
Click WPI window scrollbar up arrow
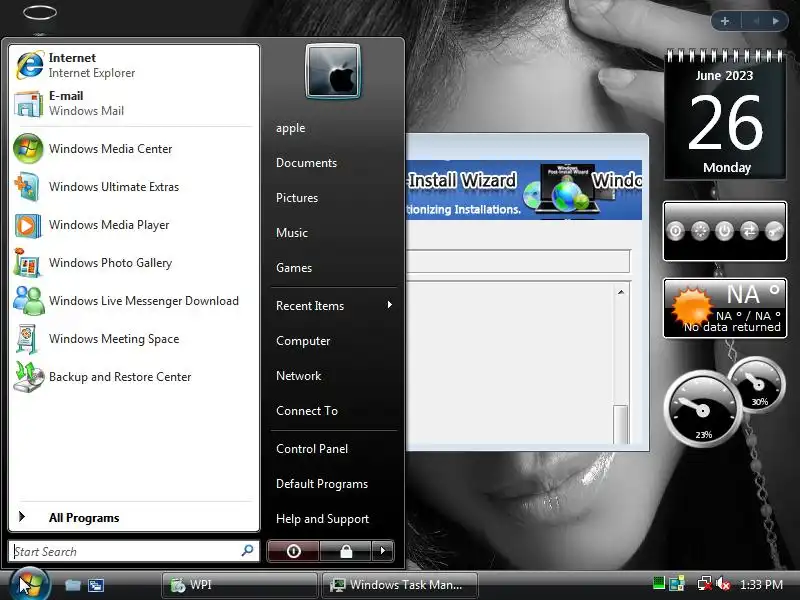coord(621,292)
